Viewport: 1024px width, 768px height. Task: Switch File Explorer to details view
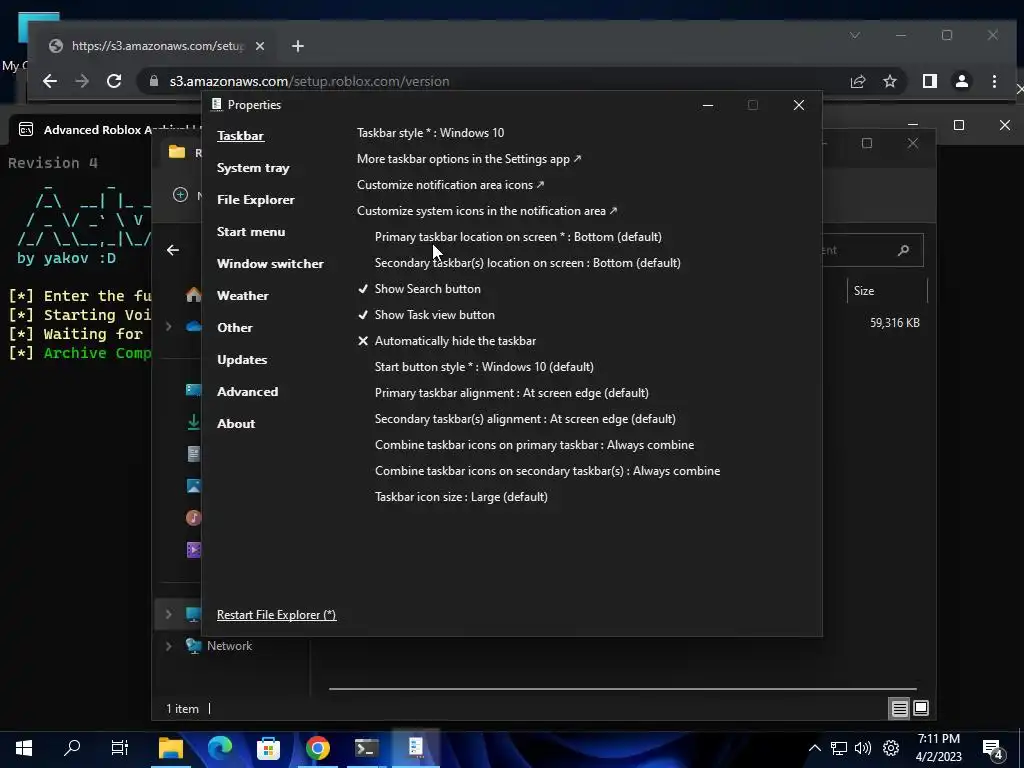[x=899, y=708]
